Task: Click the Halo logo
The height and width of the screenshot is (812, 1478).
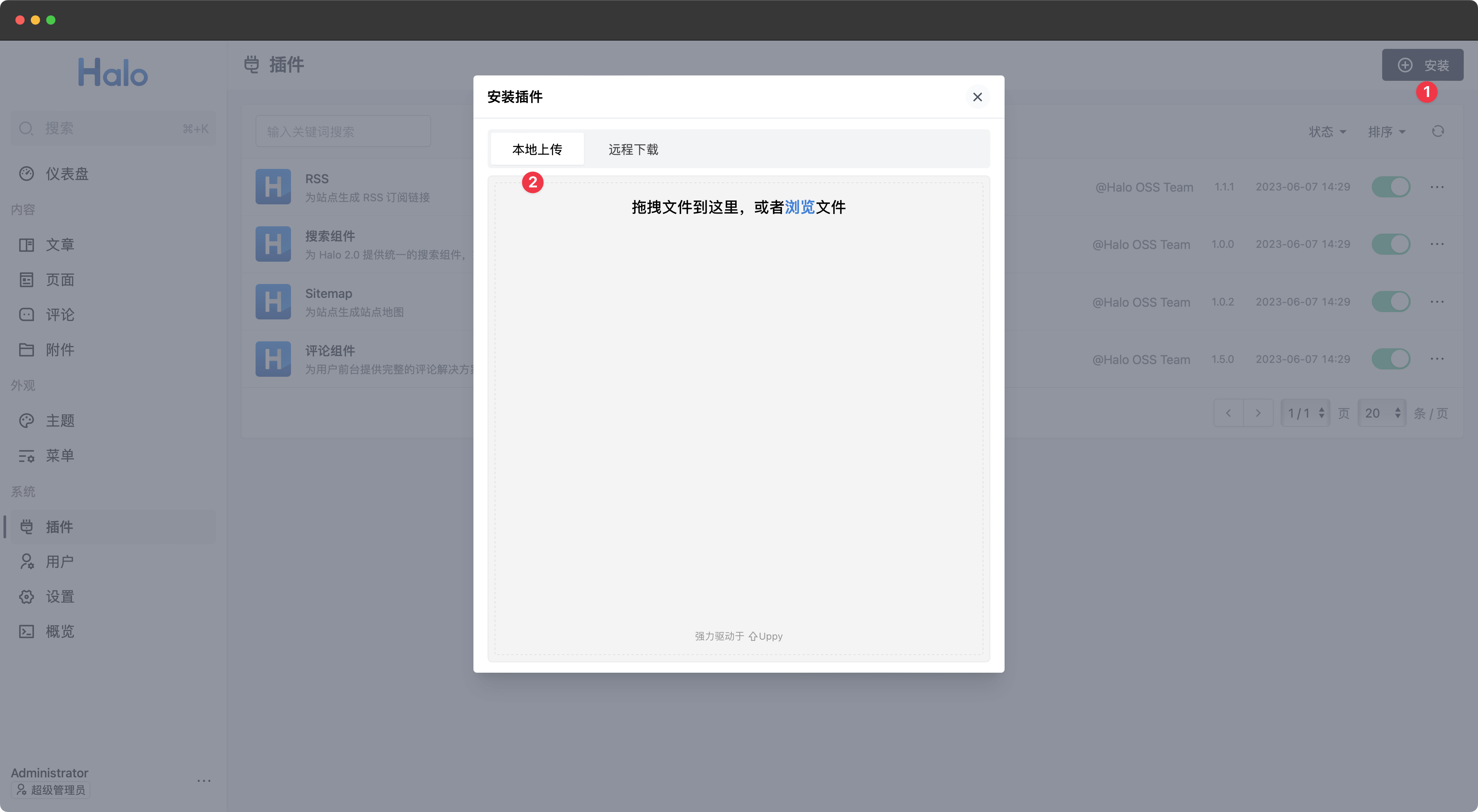Action: 113,72
